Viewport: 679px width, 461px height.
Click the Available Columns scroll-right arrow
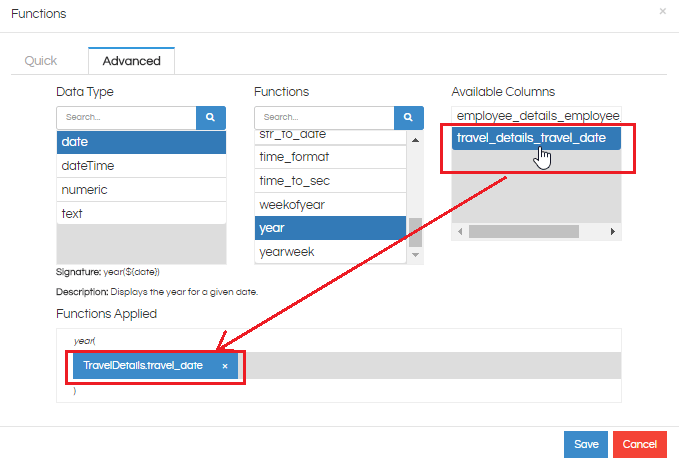[x=613, y=232]
